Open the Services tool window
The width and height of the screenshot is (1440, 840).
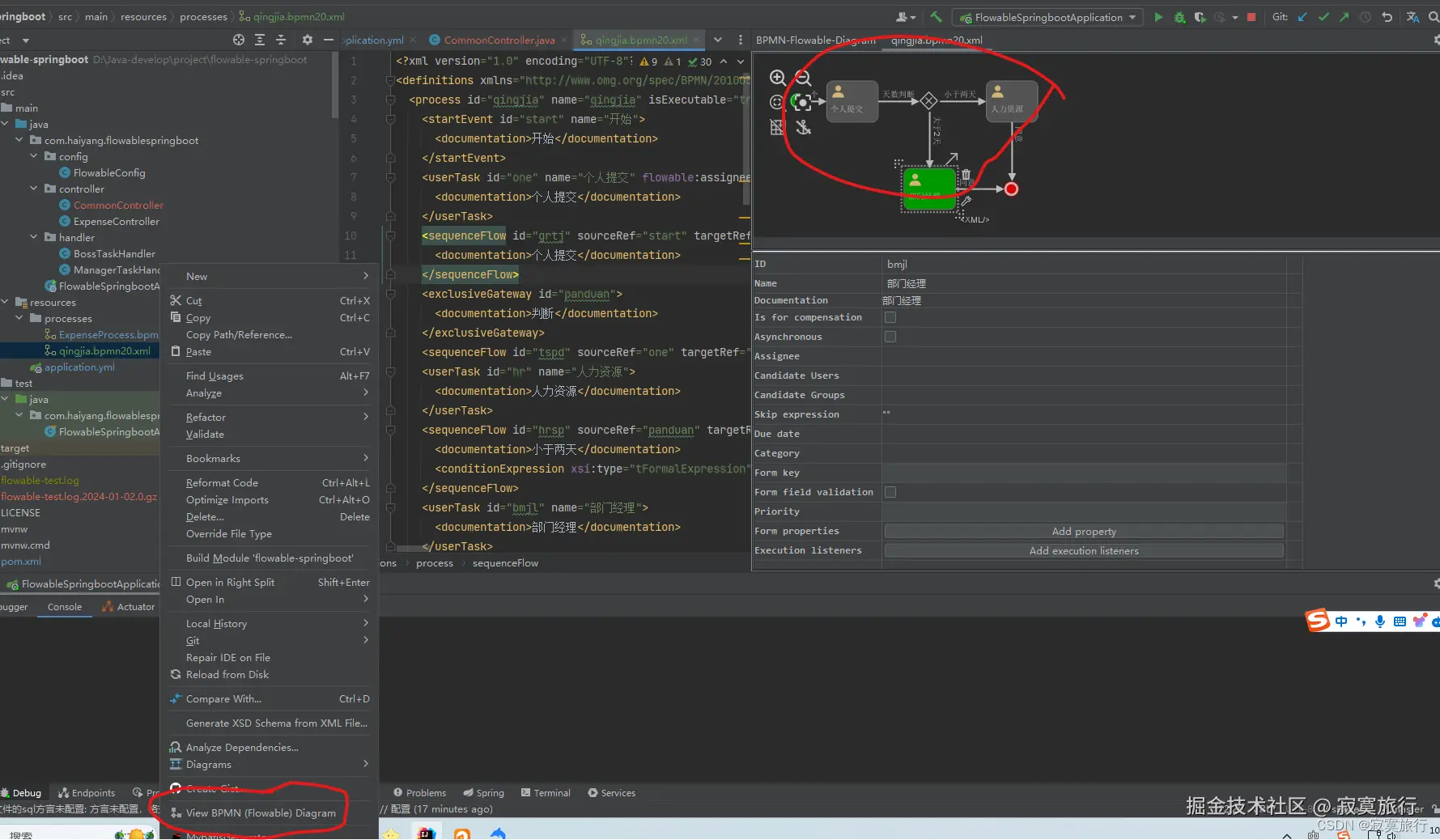(611, 793)
